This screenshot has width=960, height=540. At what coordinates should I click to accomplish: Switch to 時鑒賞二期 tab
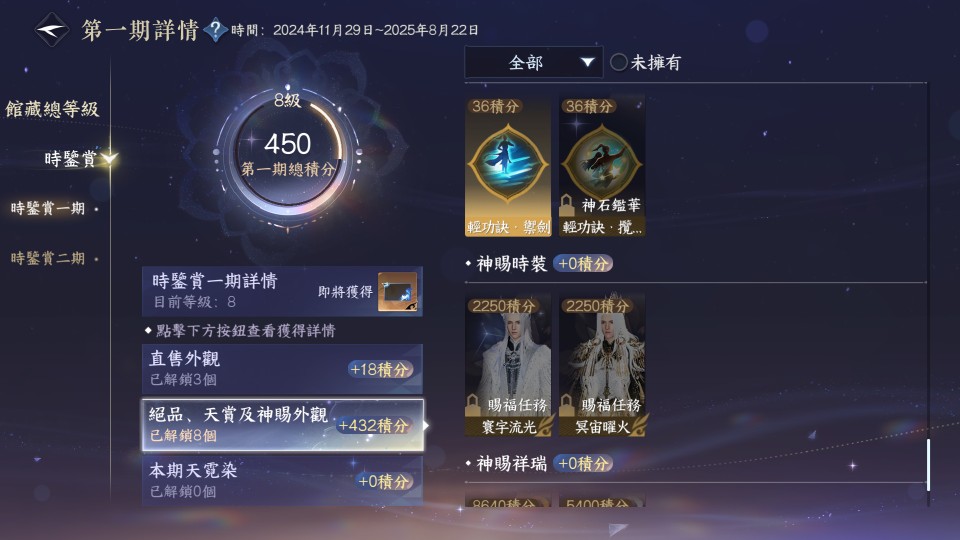coord(48,258)
